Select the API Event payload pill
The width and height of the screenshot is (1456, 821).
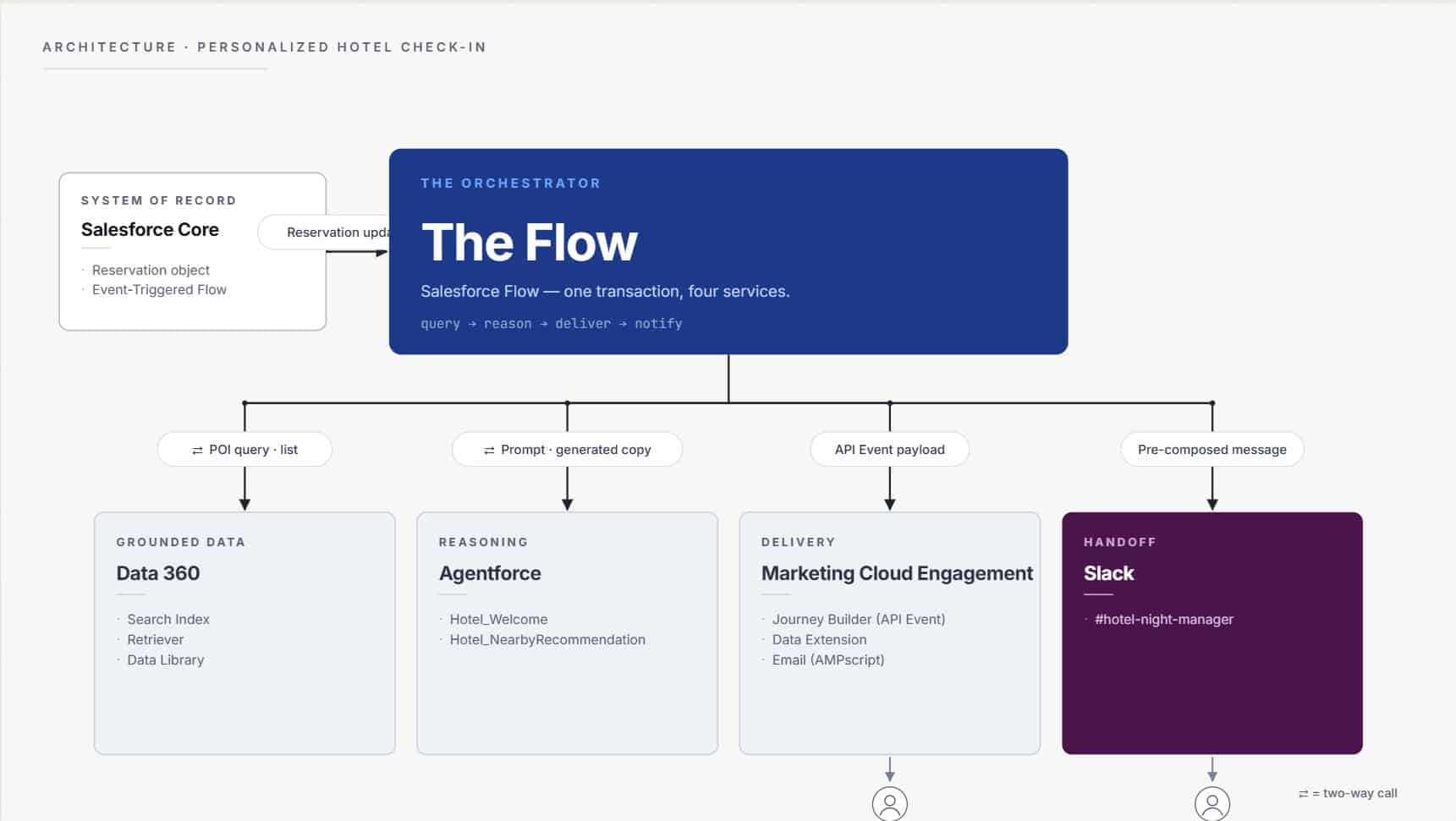889,450
